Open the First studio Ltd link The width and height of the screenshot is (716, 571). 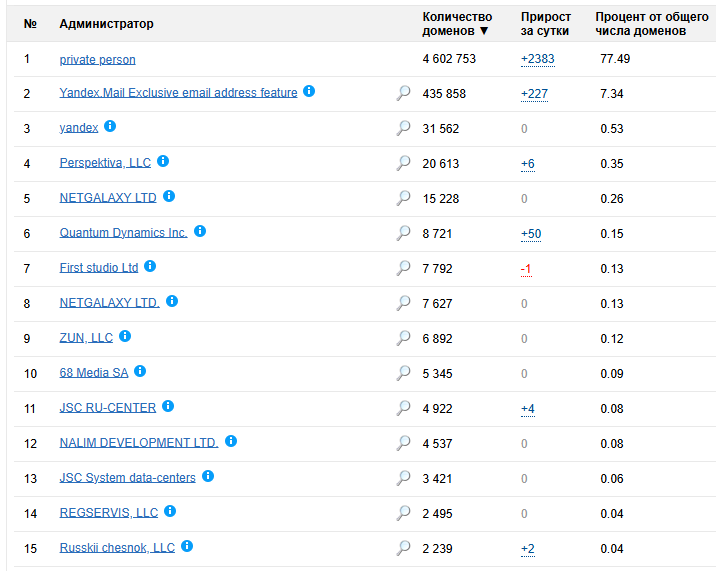click(99, 268)
